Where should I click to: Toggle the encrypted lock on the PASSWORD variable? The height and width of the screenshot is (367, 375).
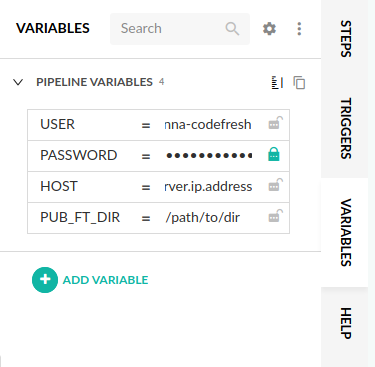(274, 154)
